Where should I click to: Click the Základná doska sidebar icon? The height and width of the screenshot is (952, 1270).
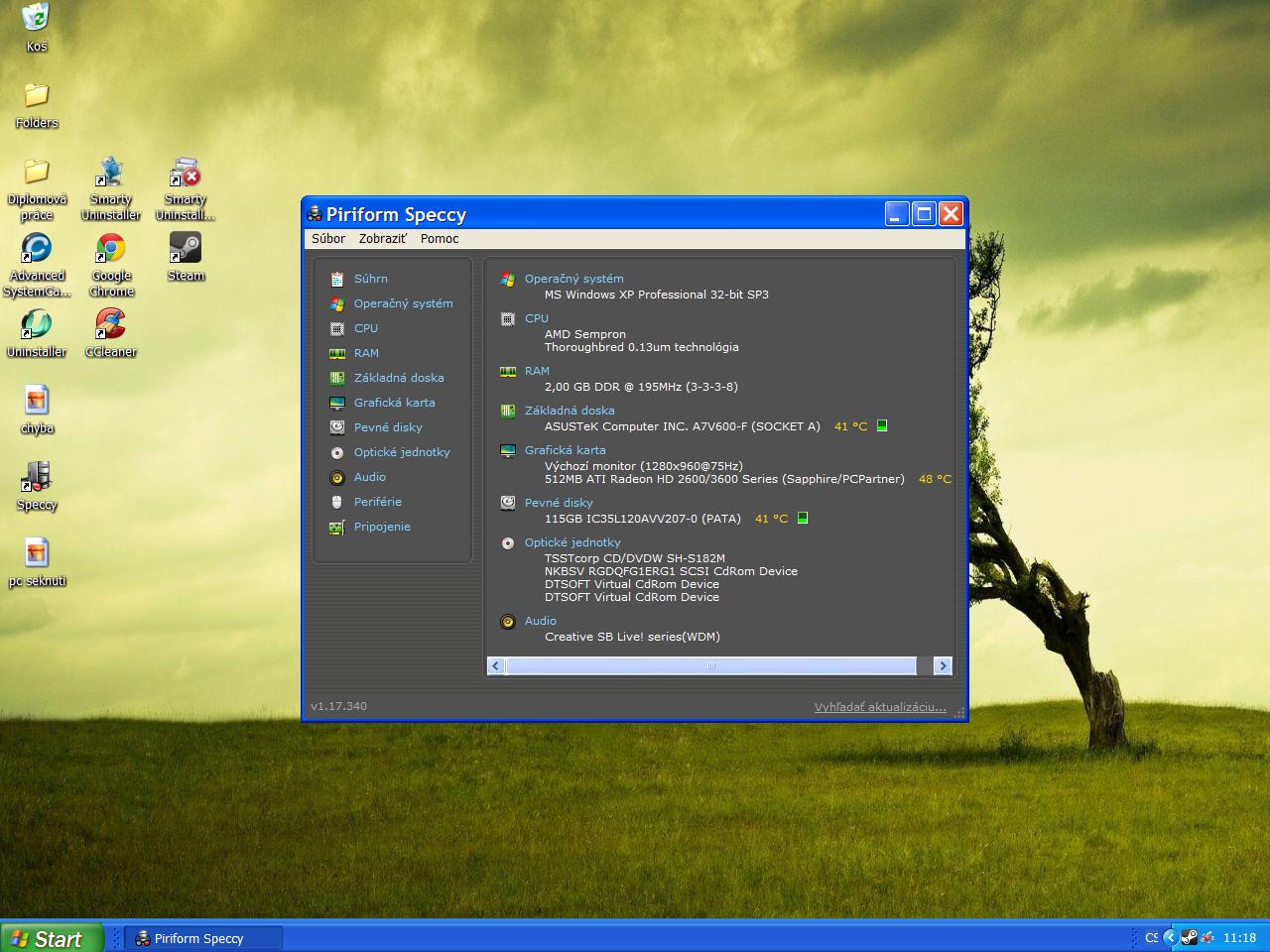337,378
